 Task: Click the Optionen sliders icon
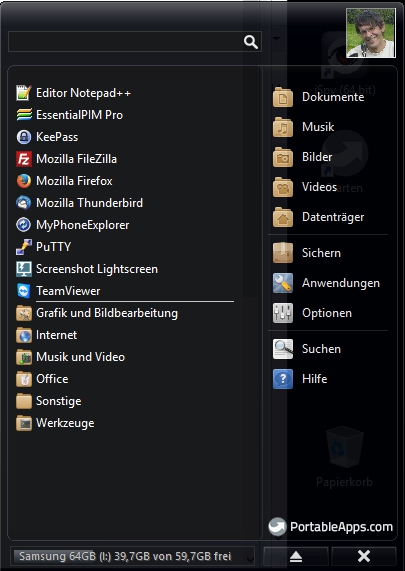[x=283, y=313]
